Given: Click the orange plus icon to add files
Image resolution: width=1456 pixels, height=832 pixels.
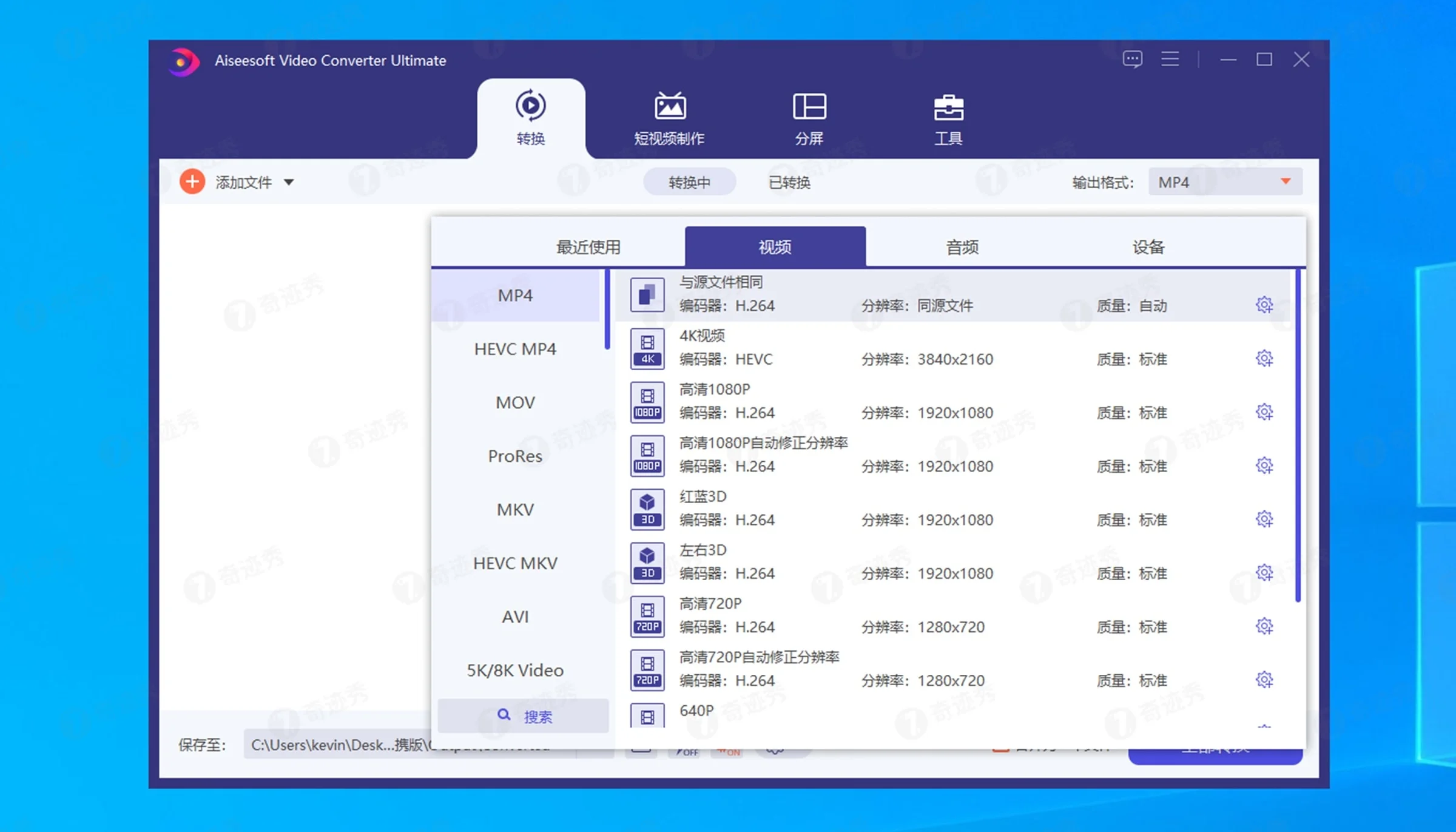Looking at the screenshot, I should pyautogui.click(x=192, y=181).
